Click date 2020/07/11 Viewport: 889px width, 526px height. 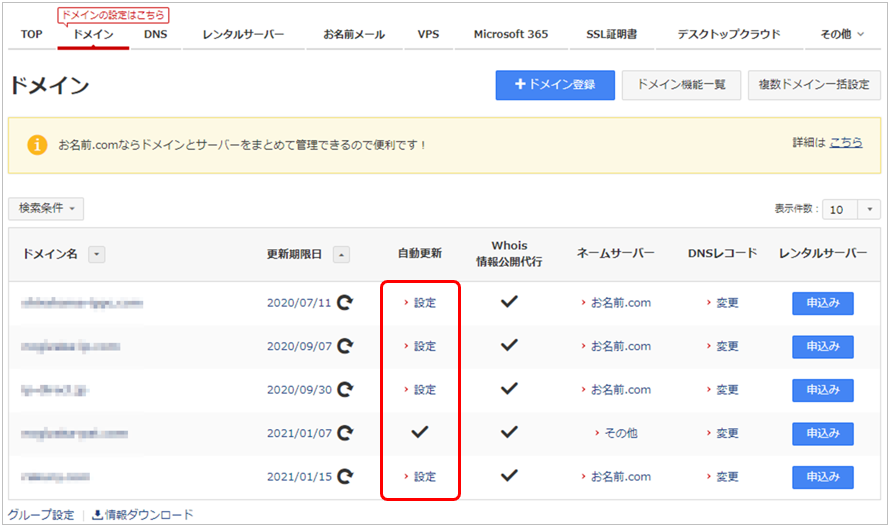(x=299, y=303)
